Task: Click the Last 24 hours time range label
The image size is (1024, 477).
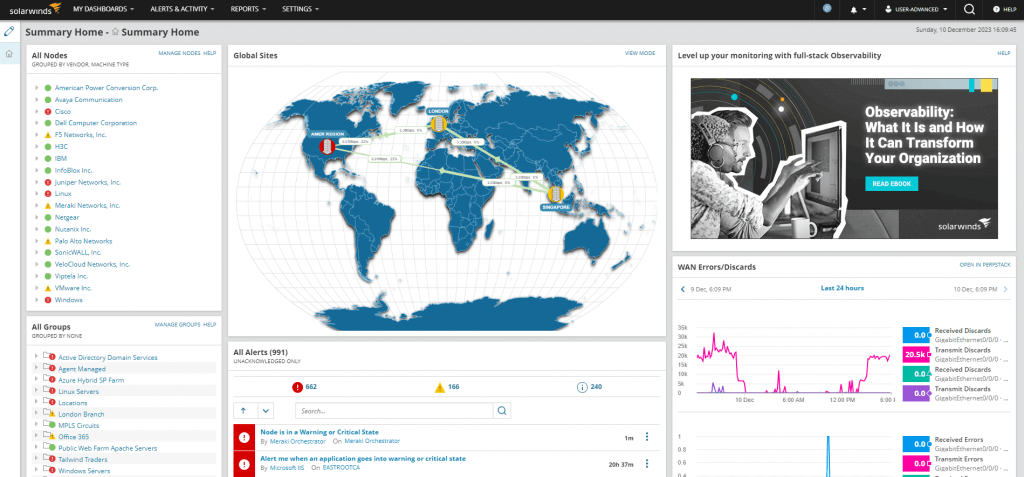Action: [842, 288]
